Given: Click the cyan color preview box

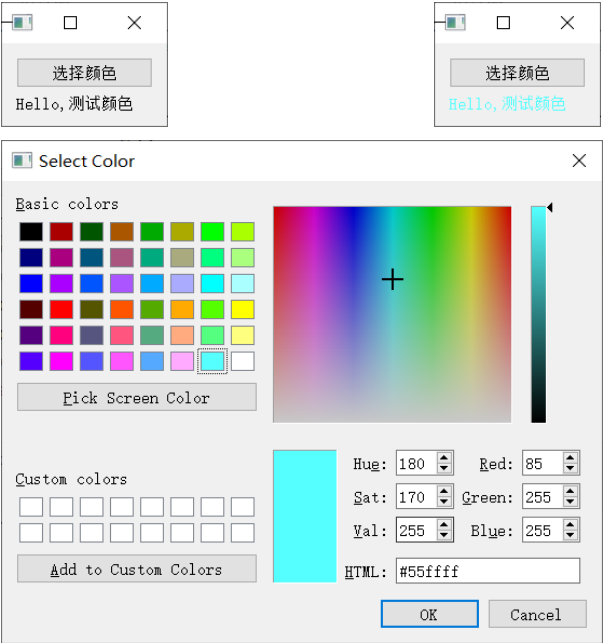Looking at the screenshot, I should tap(305, 516).
